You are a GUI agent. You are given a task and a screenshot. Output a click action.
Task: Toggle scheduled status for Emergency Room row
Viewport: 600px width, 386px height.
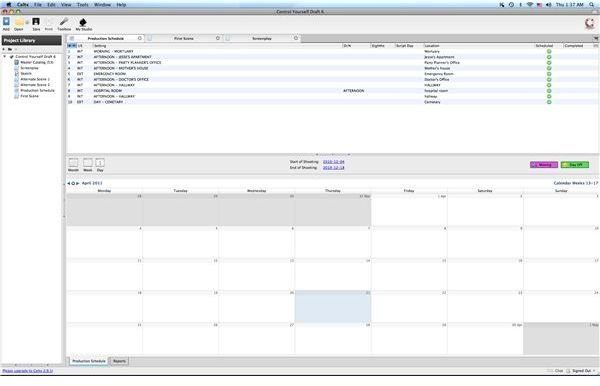(549, 74)
